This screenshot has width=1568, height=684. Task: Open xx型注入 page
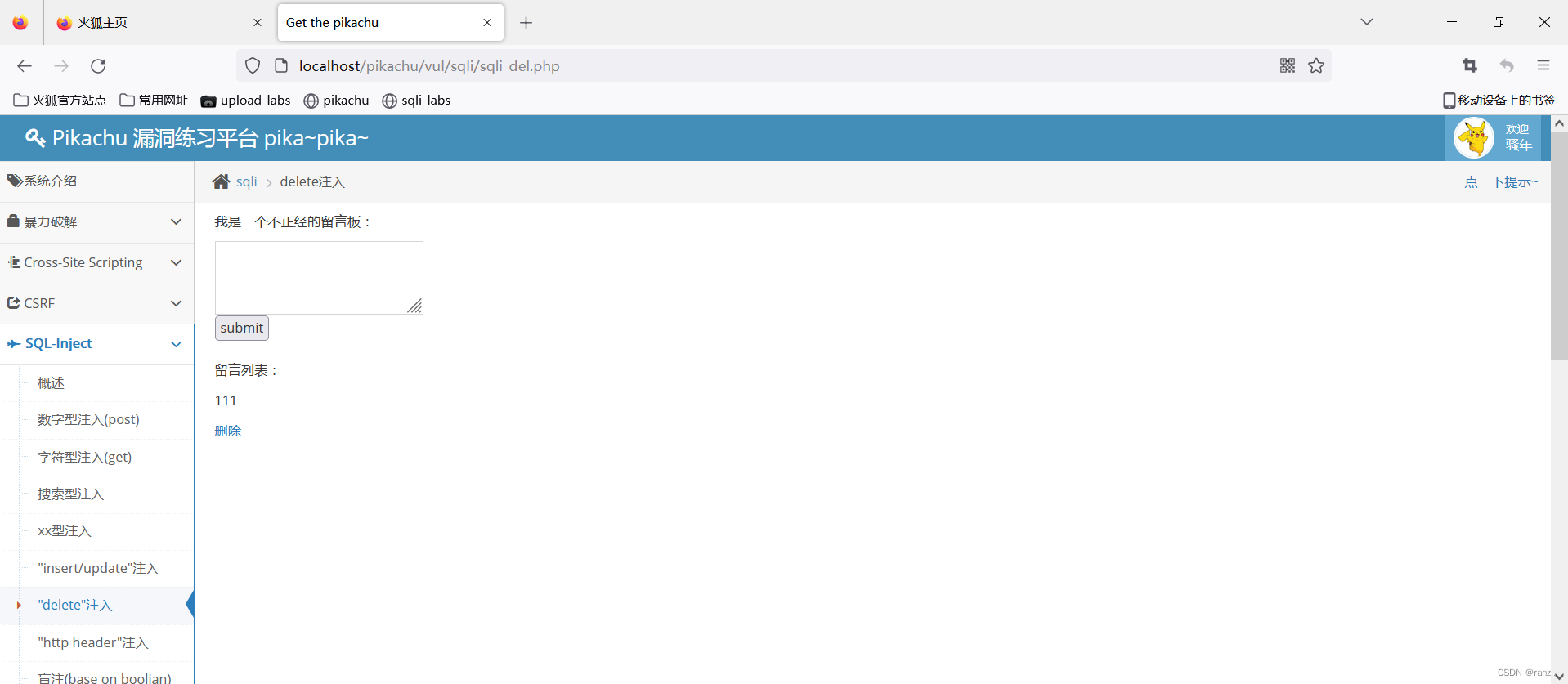point(64,531)
